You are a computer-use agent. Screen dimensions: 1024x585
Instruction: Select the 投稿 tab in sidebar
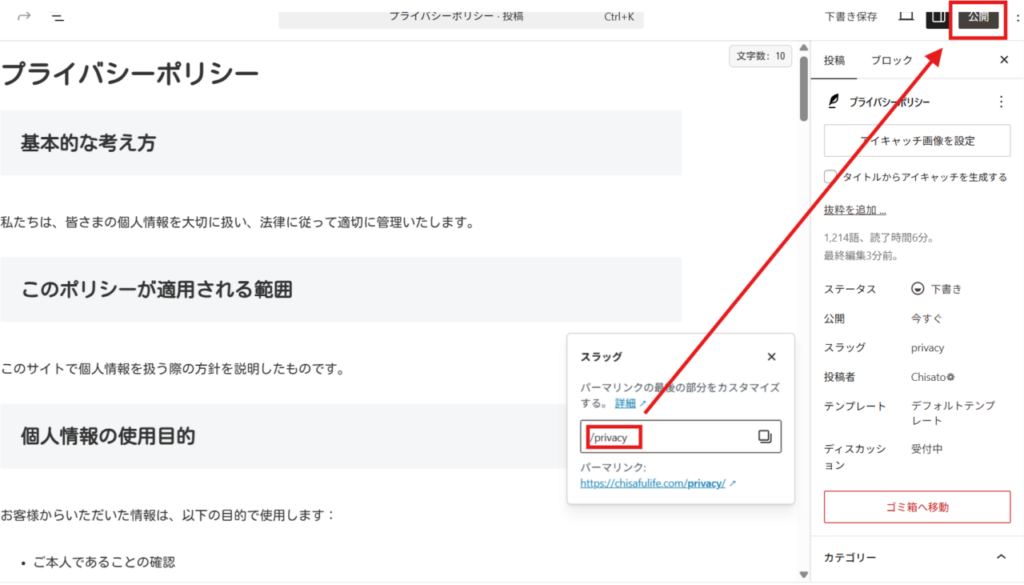point(834,60)
